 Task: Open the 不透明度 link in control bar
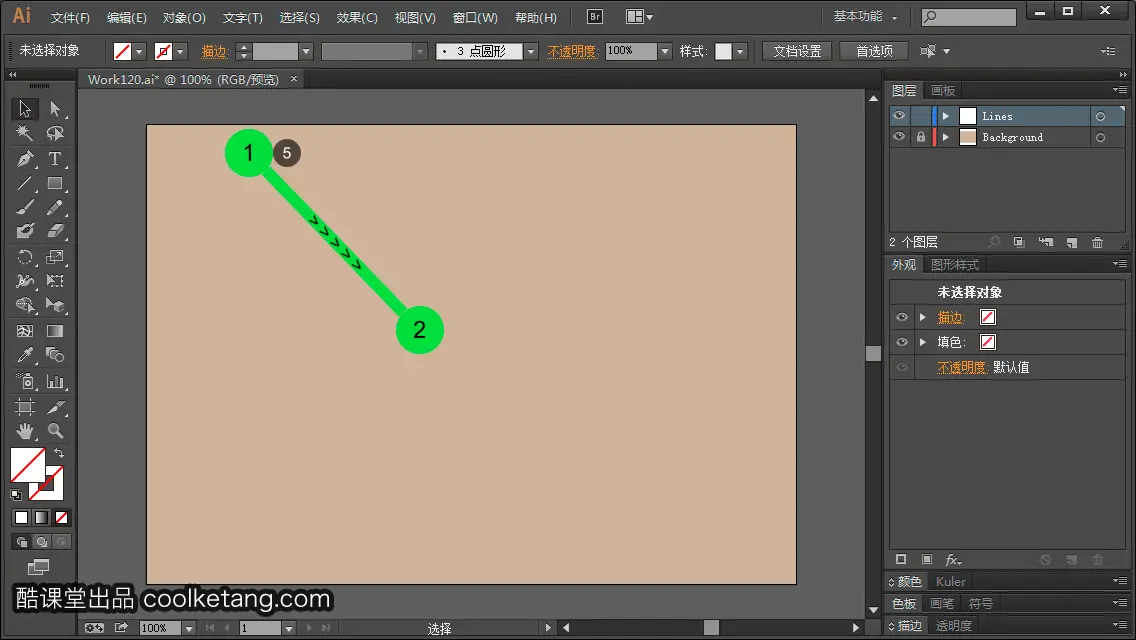pos(572,51)
